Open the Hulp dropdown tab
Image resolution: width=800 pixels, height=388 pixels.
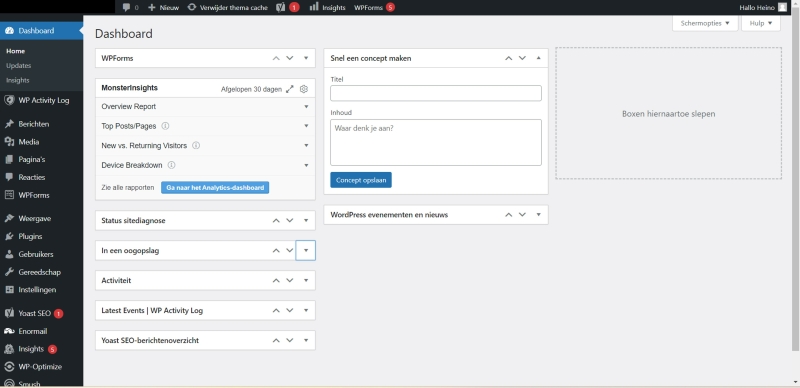pyautogui.click(x=761, y=23)
